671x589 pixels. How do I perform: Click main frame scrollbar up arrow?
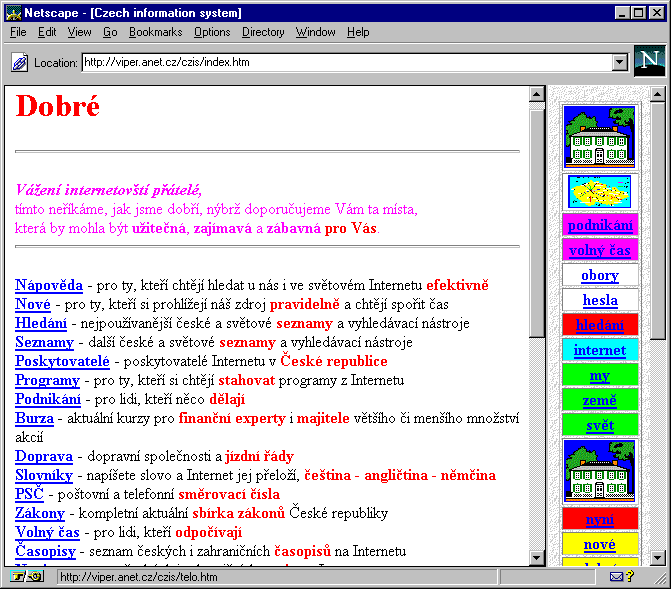point(537,94)
